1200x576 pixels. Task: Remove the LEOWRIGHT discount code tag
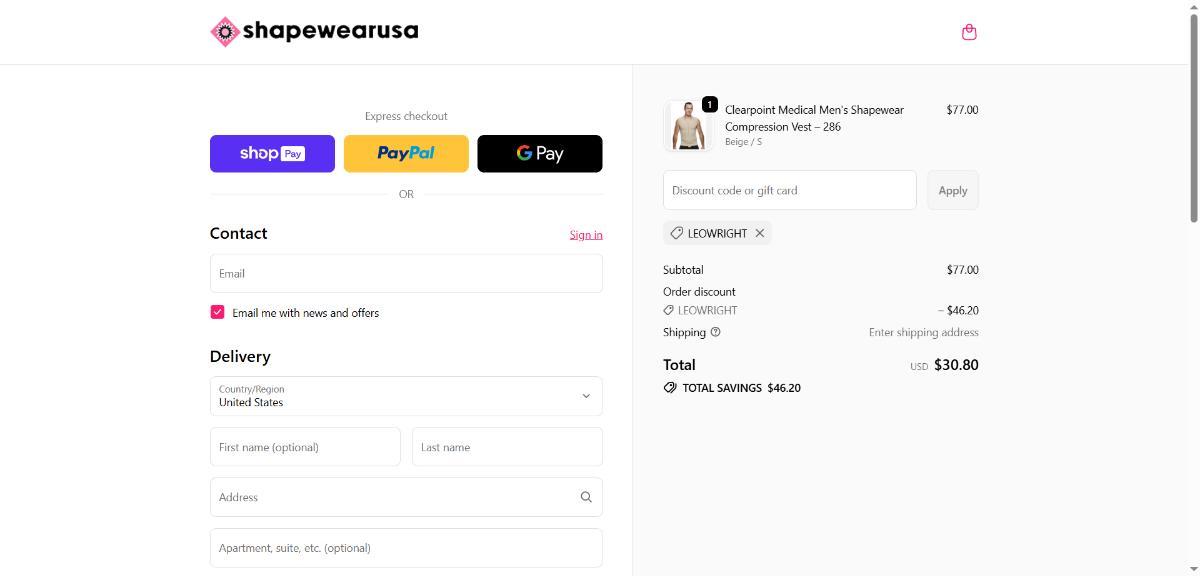pos(760,233)
